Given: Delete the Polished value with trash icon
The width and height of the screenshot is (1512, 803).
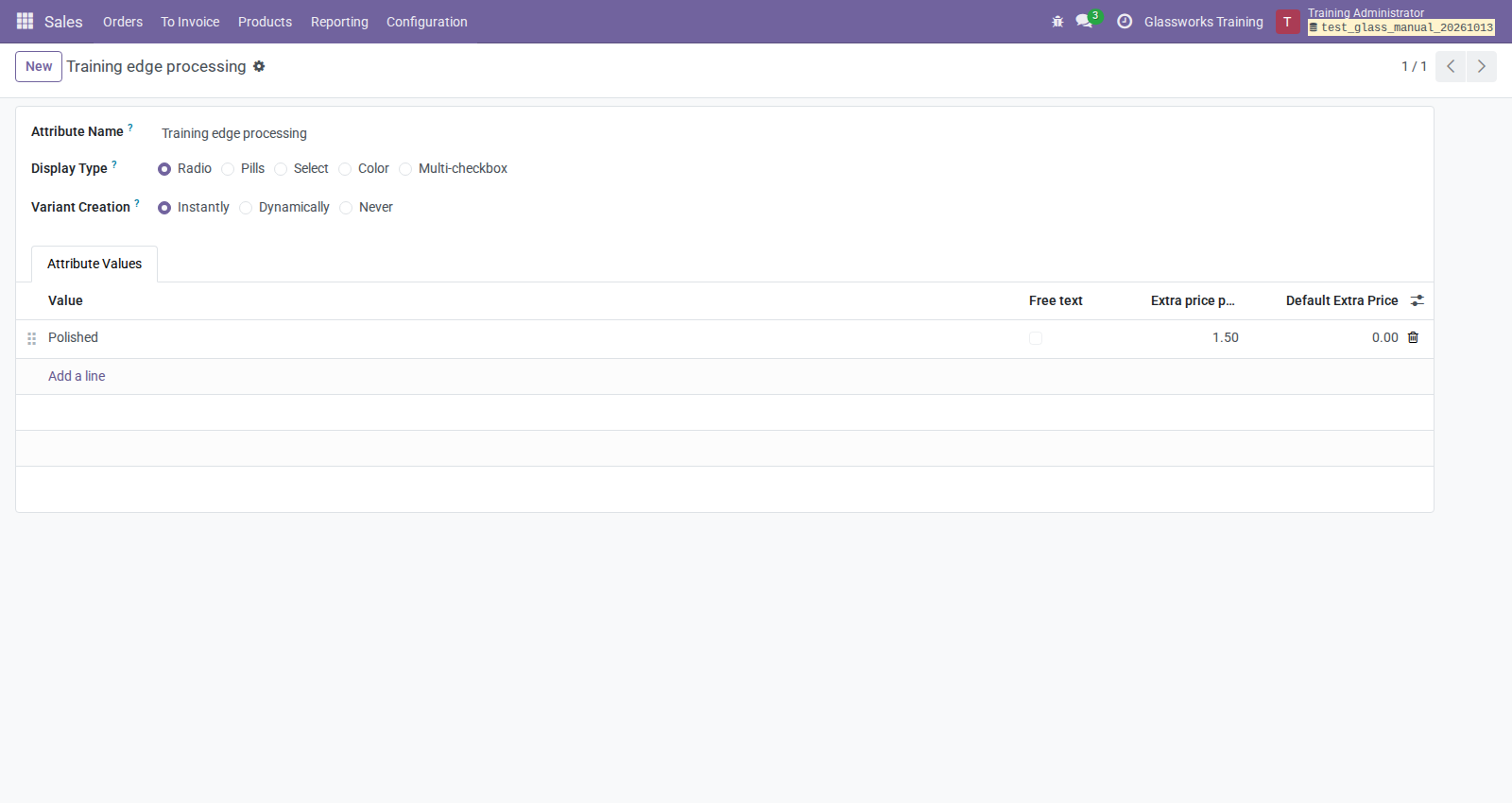Looking at the screenshot, I should pos(1413,337).
